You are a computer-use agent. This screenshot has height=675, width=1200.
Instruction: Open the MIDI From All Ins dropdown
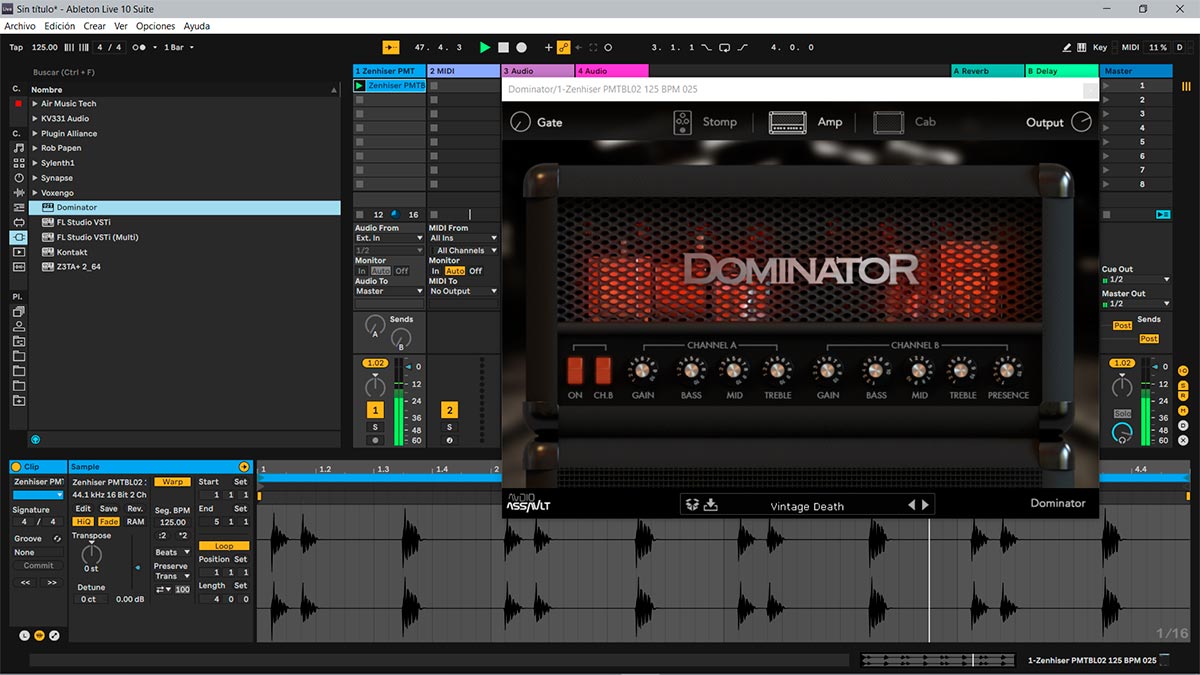(463, 239)
